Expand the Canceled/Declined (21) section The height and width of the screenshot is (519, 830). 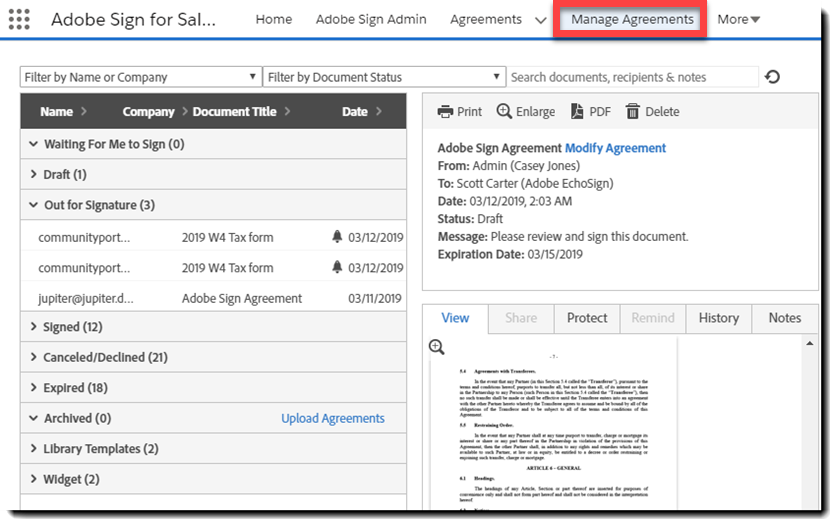pos(33,357)
